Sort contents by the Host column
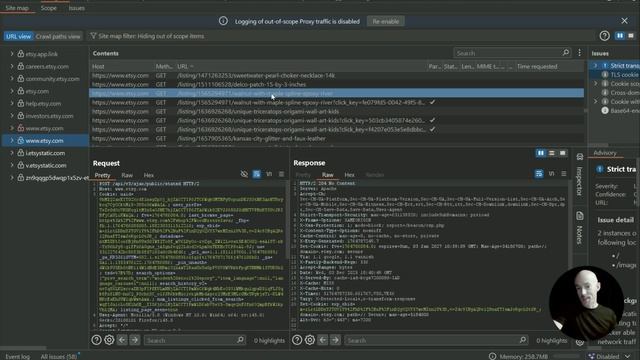This screenshot has height=360, width=640. 98,66
